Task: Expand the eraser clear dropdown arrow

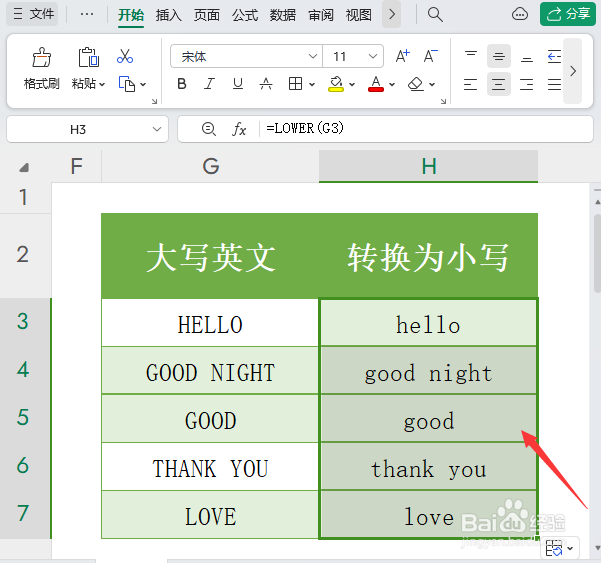Action: click(x=432, y=84)
